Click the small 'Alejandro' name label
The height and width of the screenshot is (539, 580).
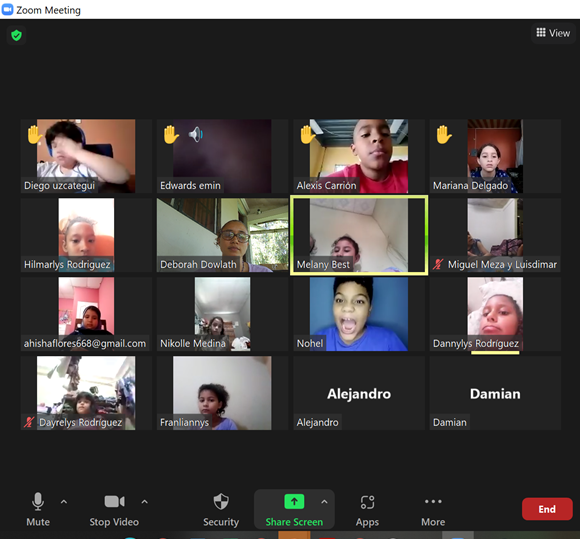[x=317, y=422]
